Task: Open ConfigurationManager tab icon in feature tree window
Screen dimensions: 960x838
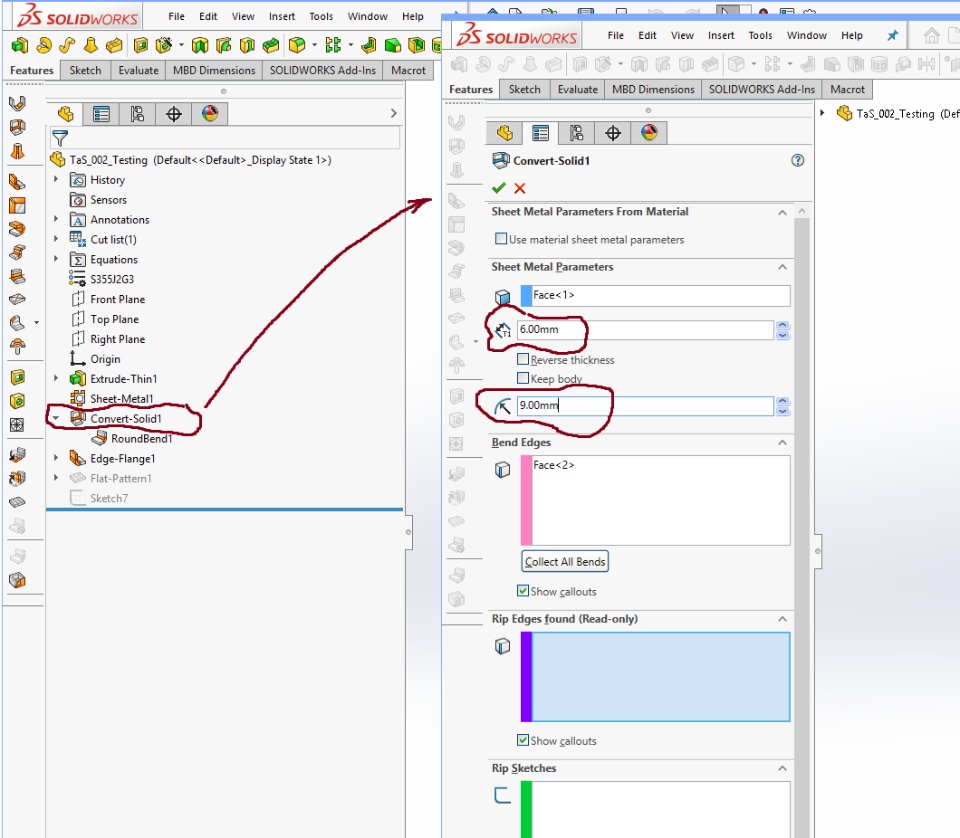Action: 138,114
